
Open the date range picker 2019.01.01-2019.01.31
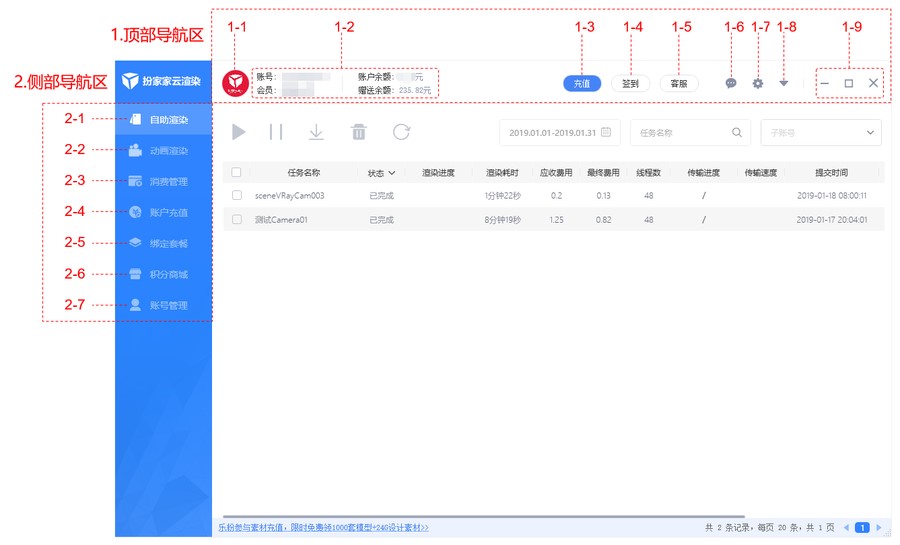tap(559, 132)
